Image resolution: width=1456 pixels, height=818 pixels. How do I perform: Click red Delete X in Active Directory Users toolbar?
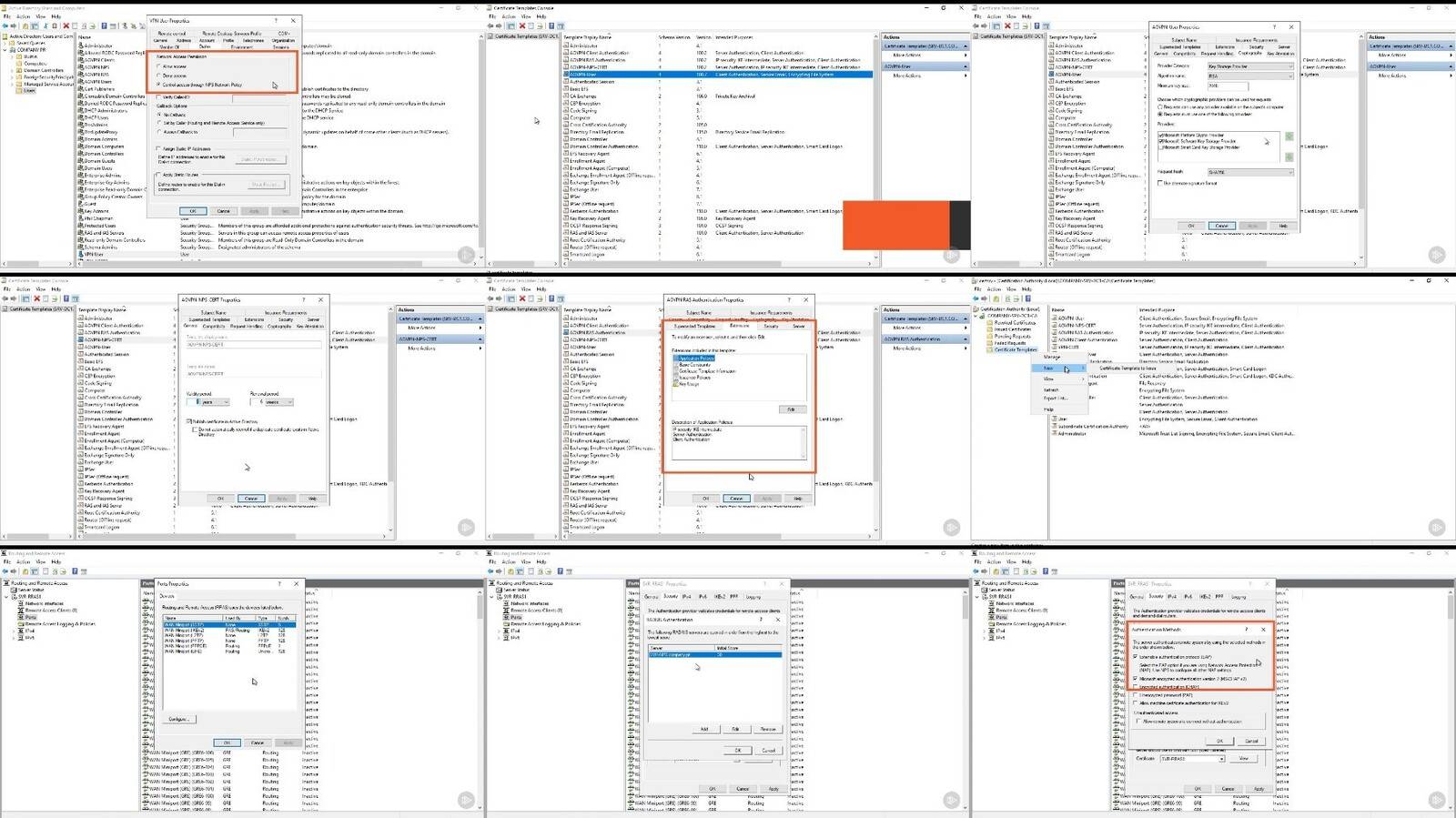click(66, 25)
